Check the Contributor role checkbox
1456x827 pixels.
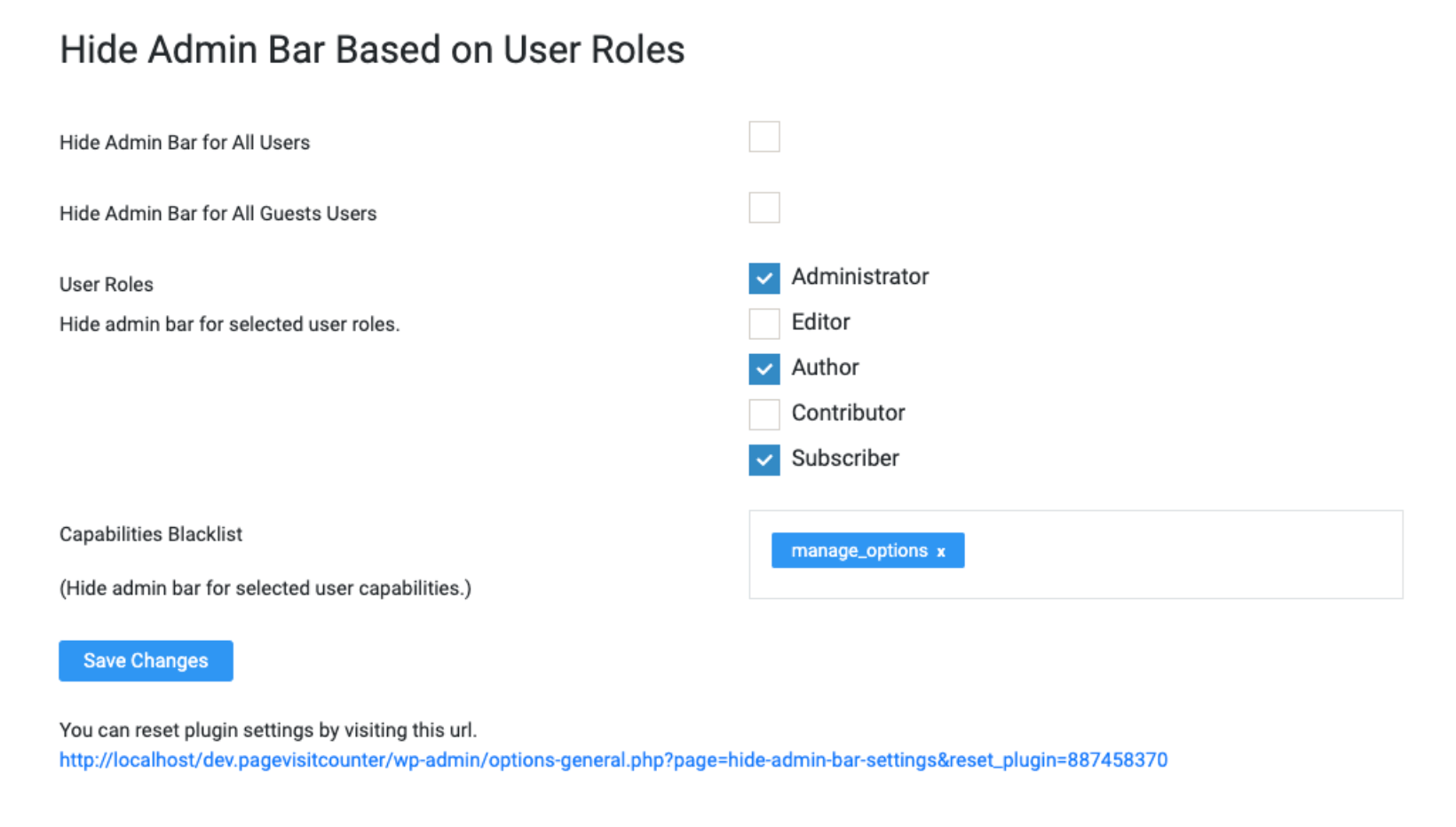coord(764,413)
